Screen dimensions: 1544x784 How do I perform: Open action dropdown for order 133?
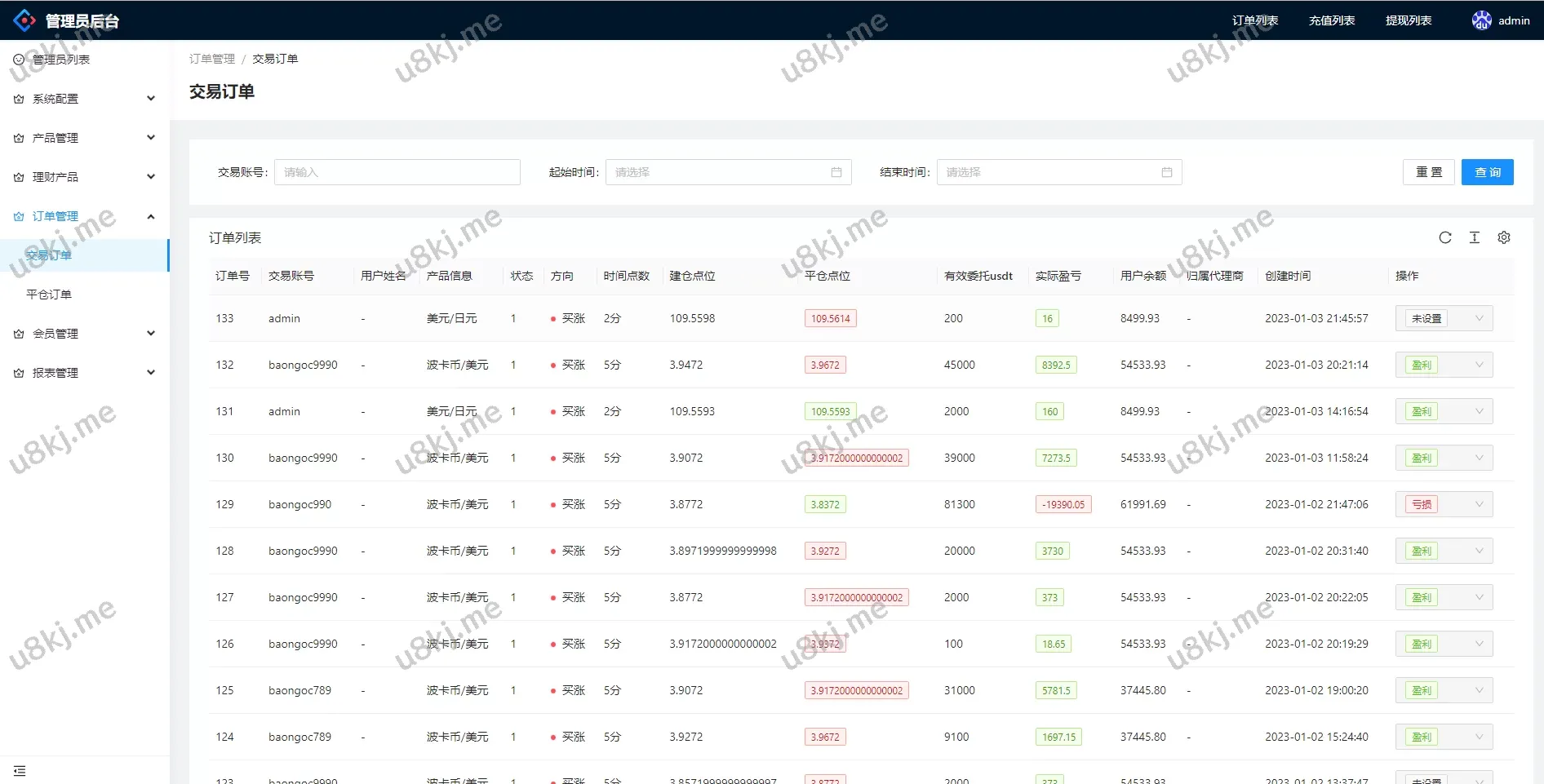click(1444, 318)
